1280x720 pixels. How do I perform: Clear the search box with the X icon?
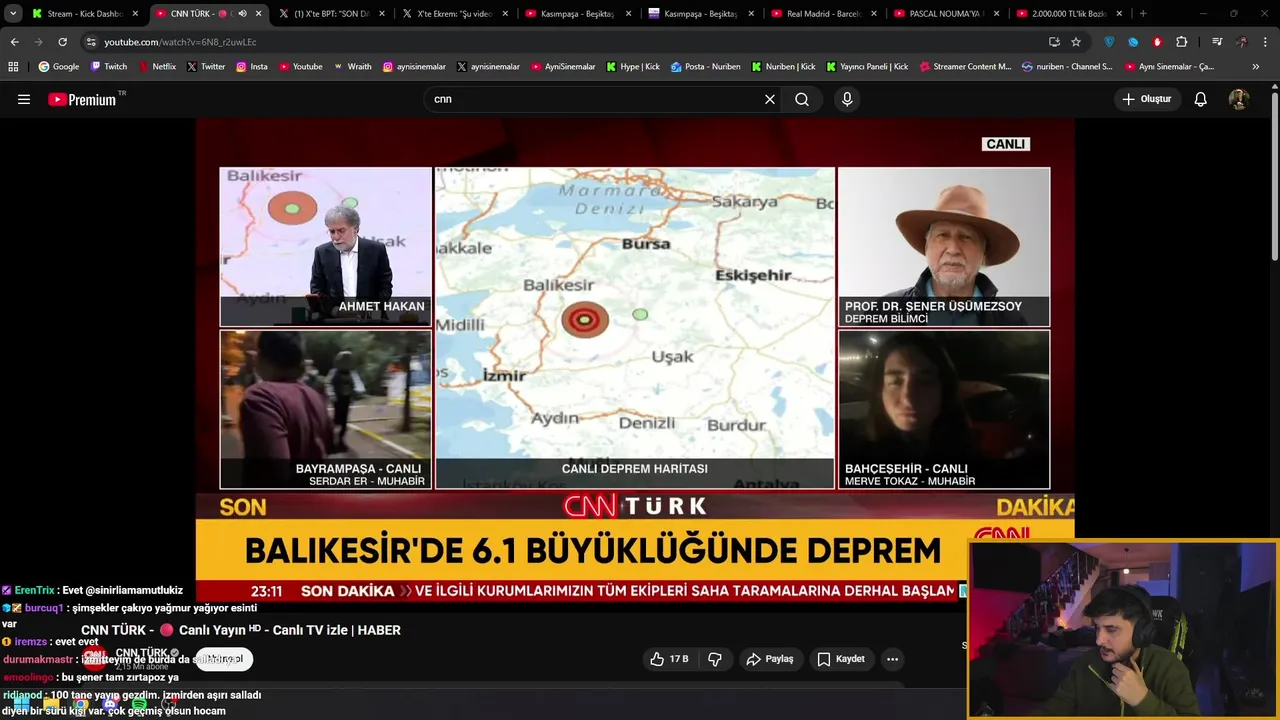[x=770, y=99]
